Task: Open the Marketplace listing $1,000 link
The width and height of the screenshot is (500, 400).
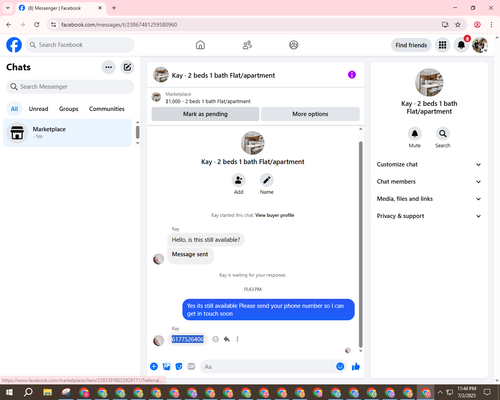Action: coord(208,101)
